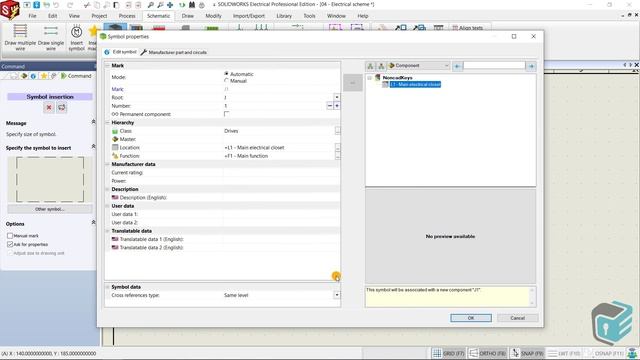Open the Import/Export tab
This screenshot has height=360, width=640.
click(249, 16)
